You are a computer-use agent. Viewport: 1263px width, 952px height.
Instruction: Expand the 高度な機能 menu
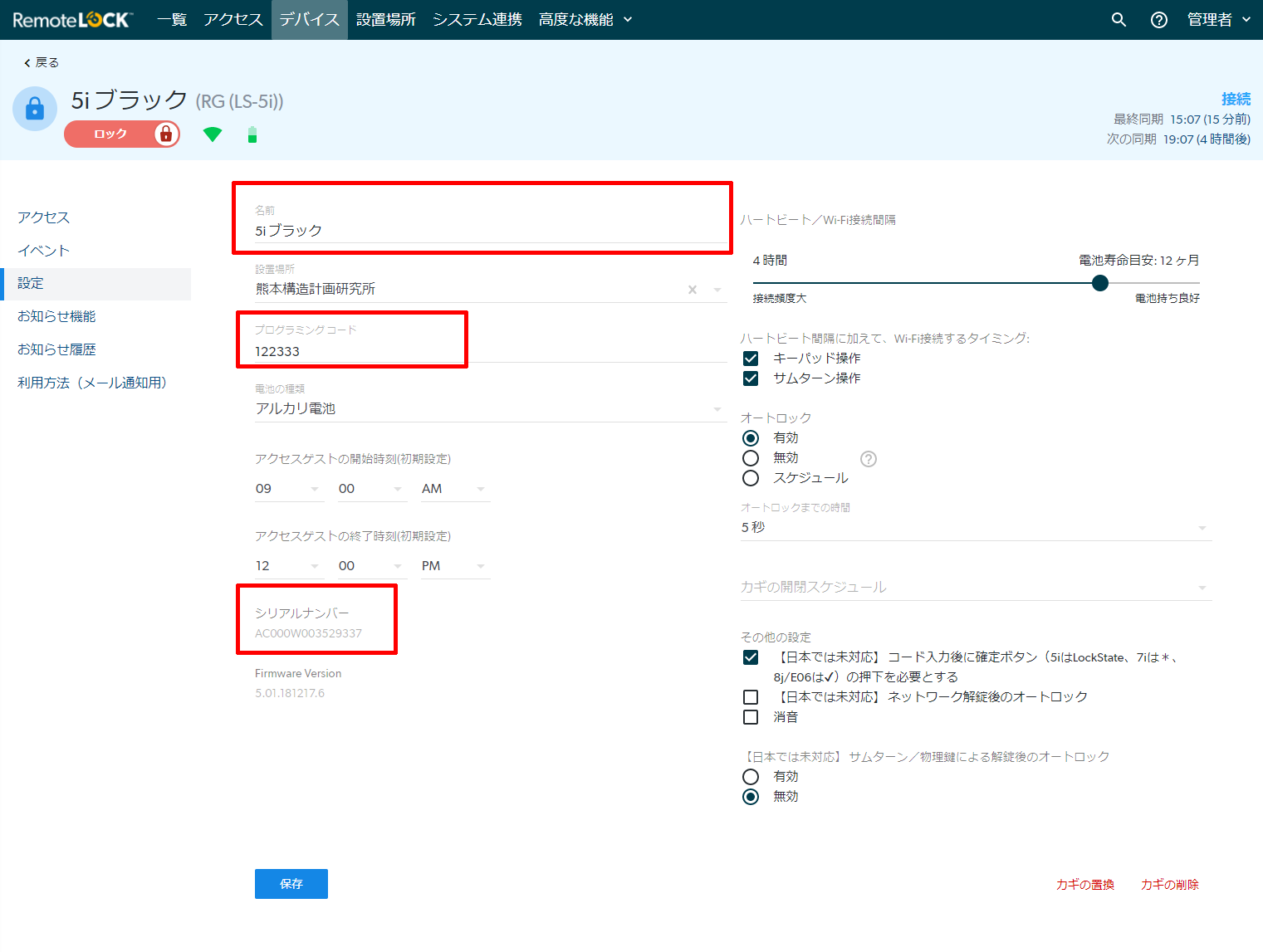click(585, 20)
